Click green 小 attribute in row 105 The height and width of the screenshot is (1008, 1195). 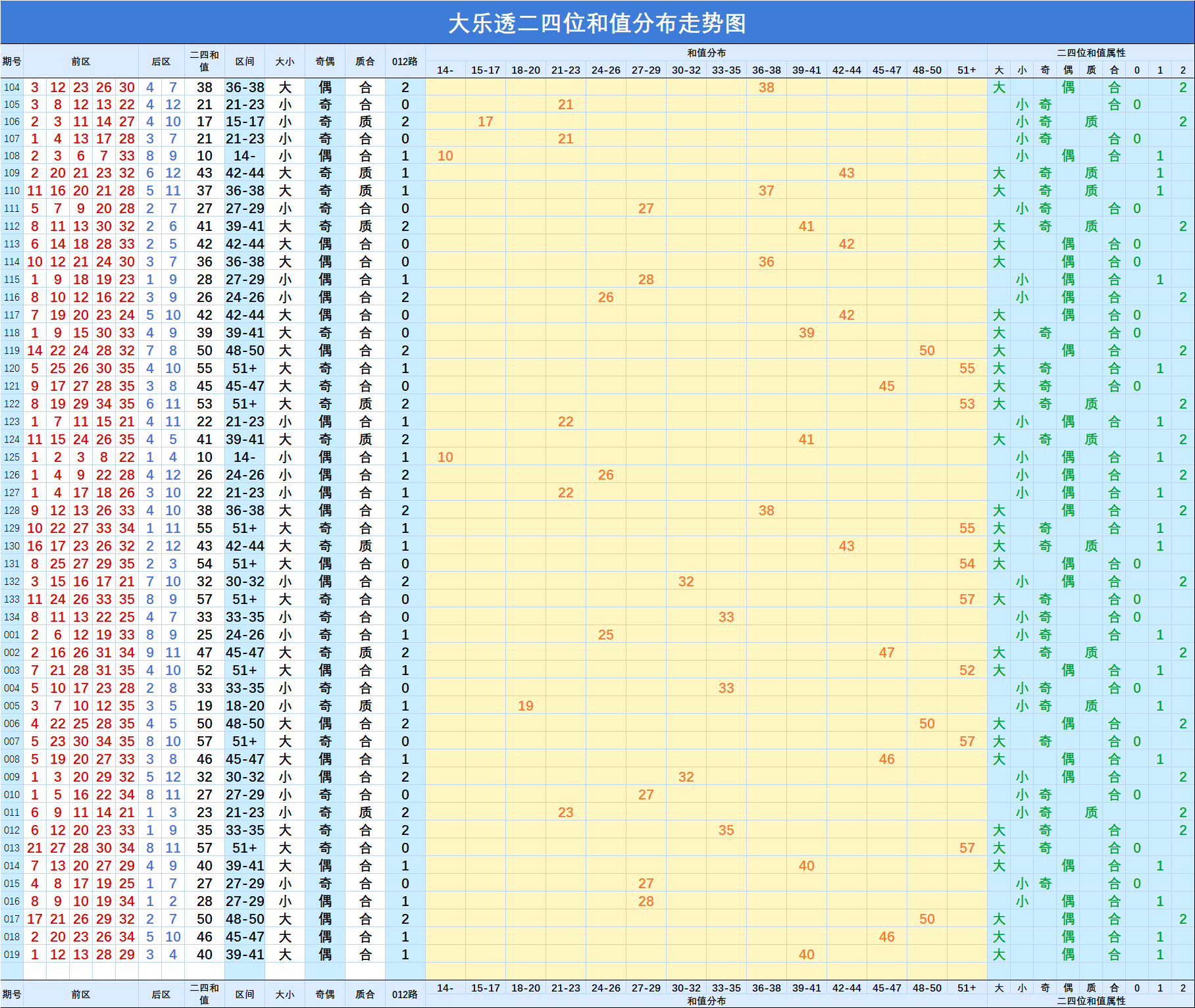coord(1022,105)
